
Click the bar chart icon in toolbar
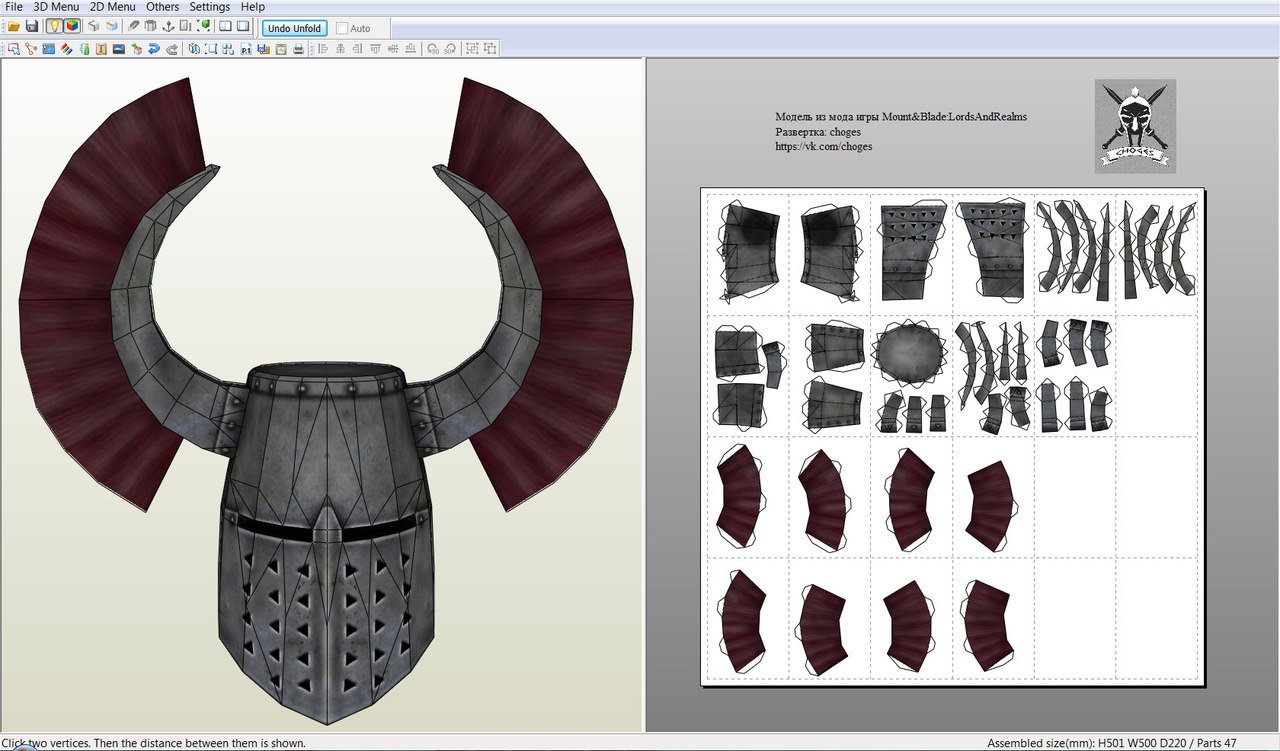[x=263, y=48]
